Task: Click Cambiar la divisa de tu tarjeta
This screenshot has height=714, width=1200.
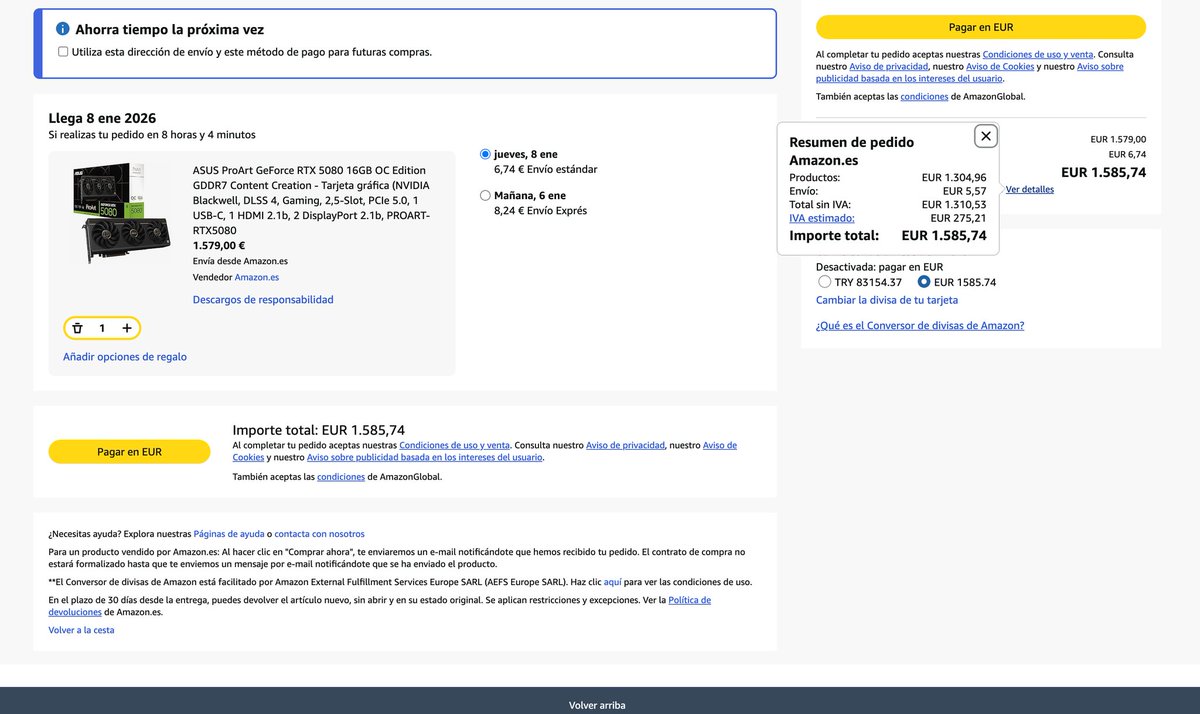Action: click(x=887, y=300)
